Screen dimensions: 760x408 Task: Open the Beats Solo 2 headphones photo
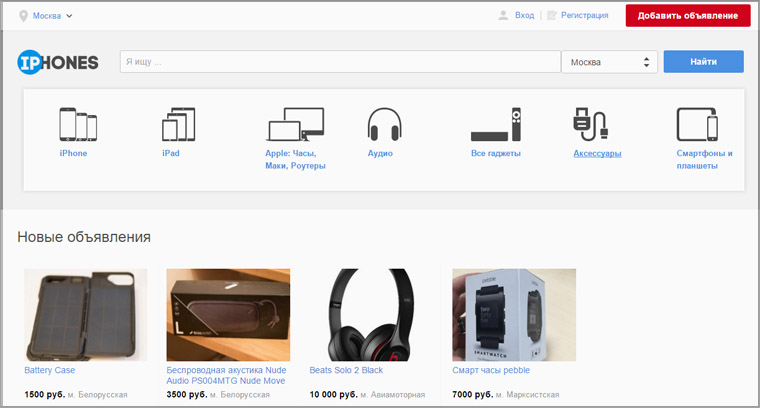click(x=371, y=315)
